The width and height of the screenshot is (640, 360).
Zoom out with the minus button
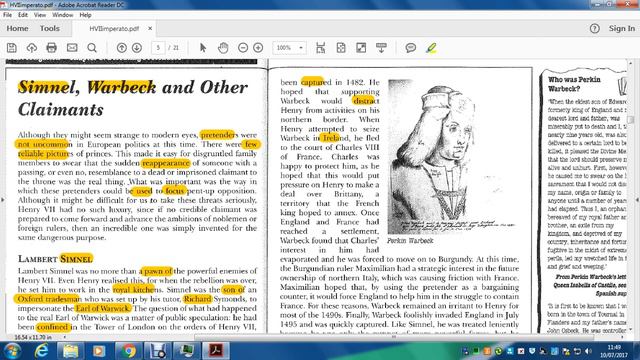[x=243, y=48]
